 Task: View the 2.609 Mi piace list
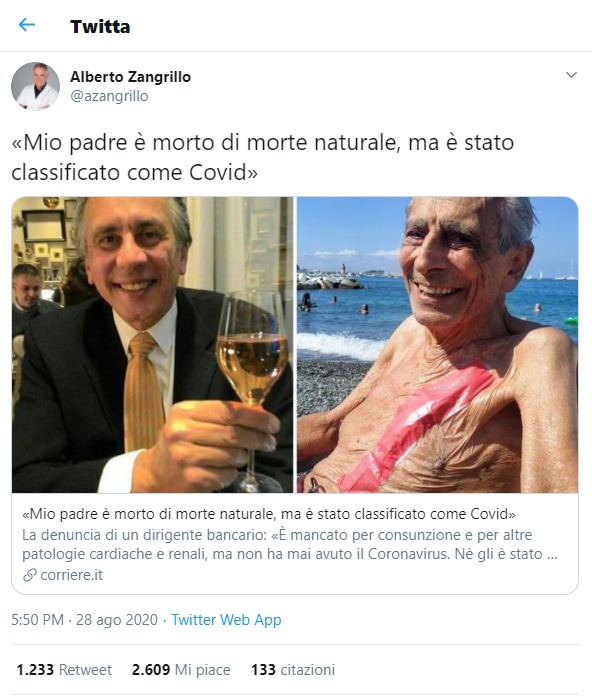(x=181, y=669)
